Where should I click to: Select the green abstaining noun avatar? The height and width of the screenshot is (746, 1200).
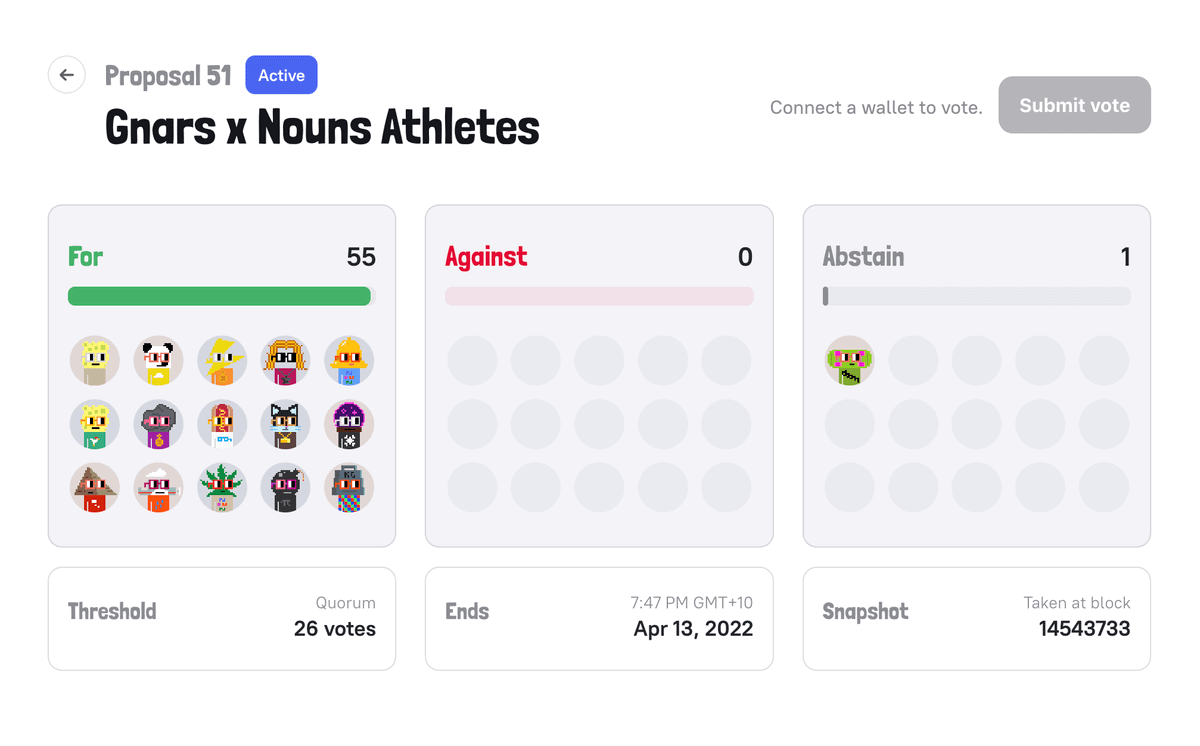click(x=849, y=361)
